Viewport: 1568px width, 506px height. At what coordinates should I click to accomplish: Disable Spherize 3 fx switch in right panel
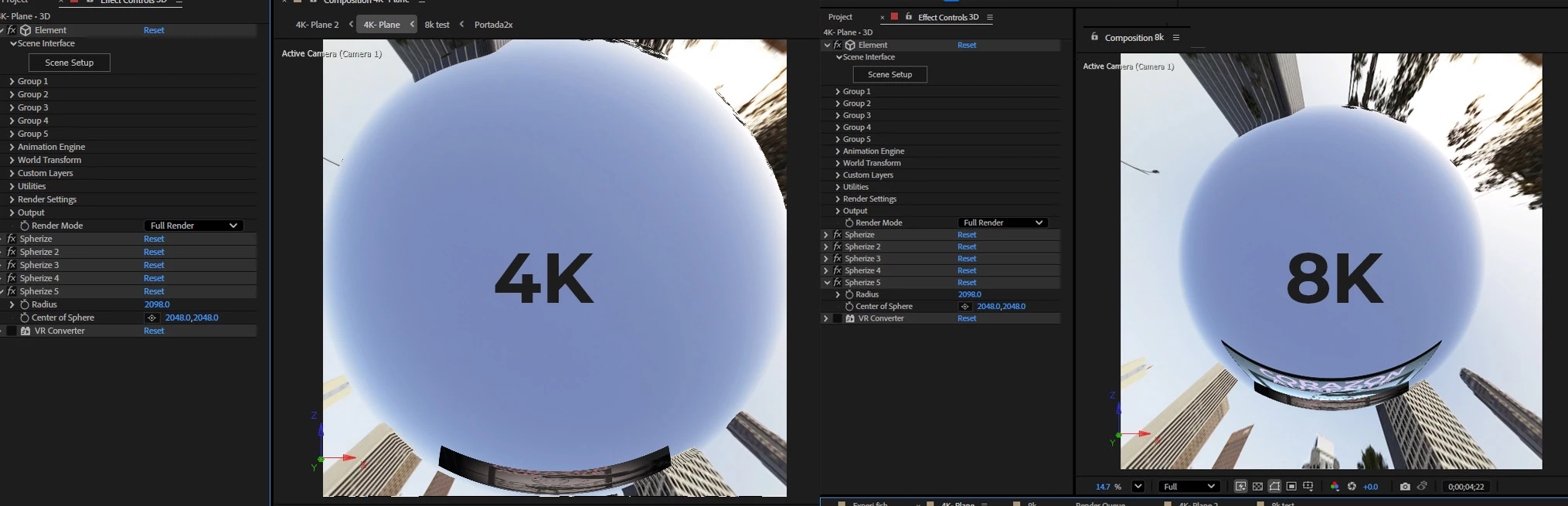(x=837, y=259)
